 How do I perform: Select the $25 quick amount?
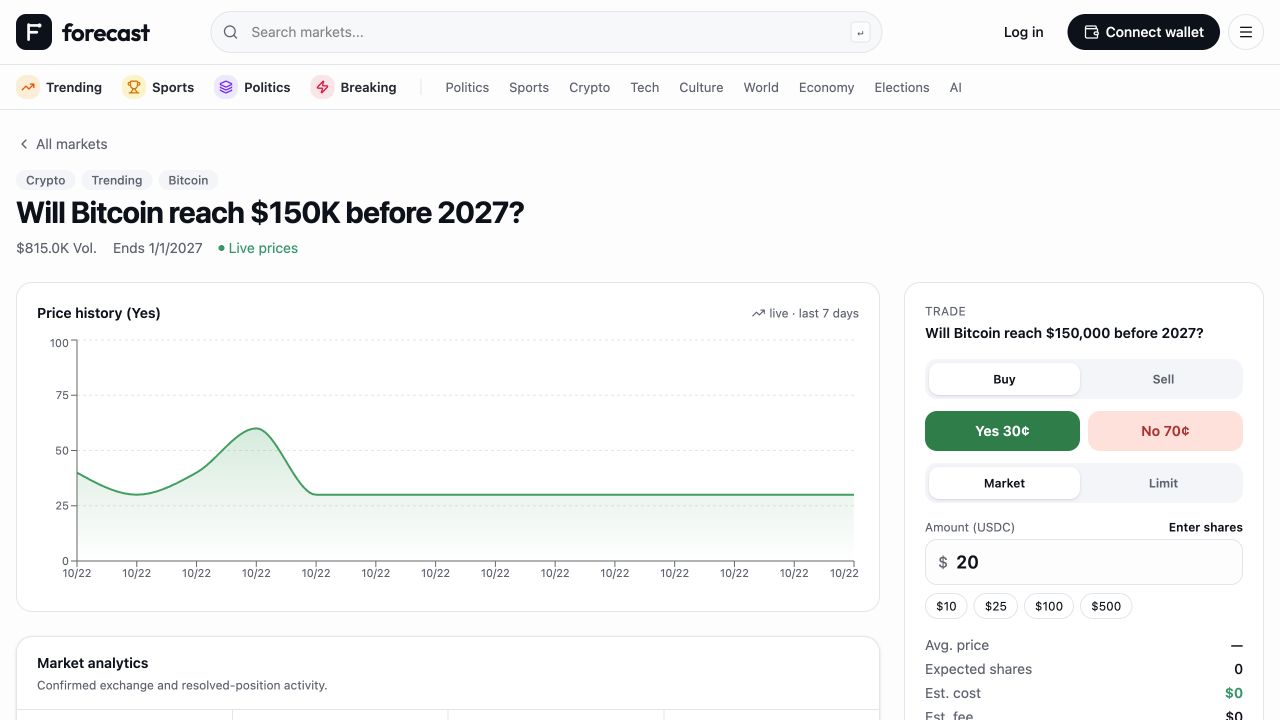pyautogui.click(x=996, y=606)
